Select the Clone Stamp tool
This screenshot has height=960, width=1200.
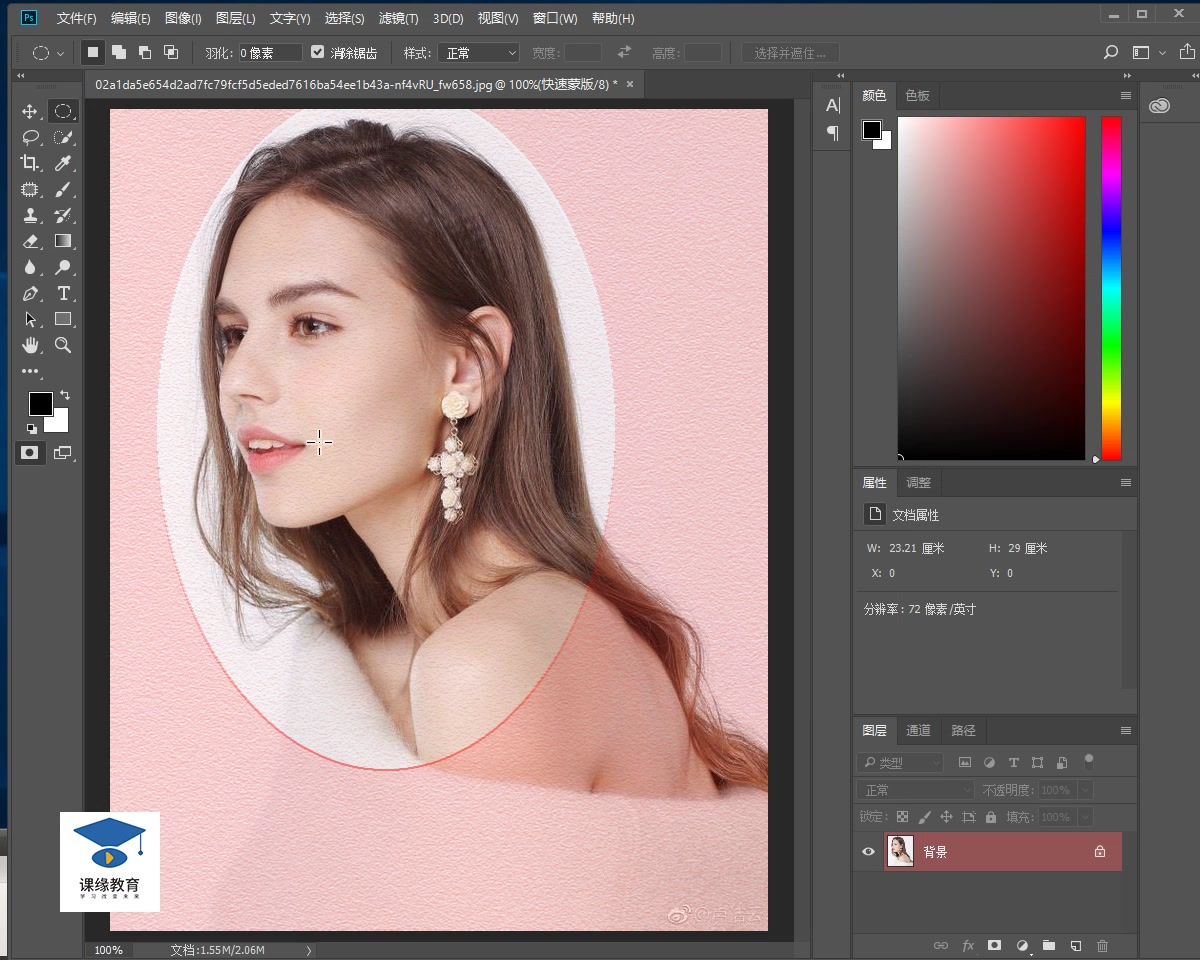coord(30,215)
